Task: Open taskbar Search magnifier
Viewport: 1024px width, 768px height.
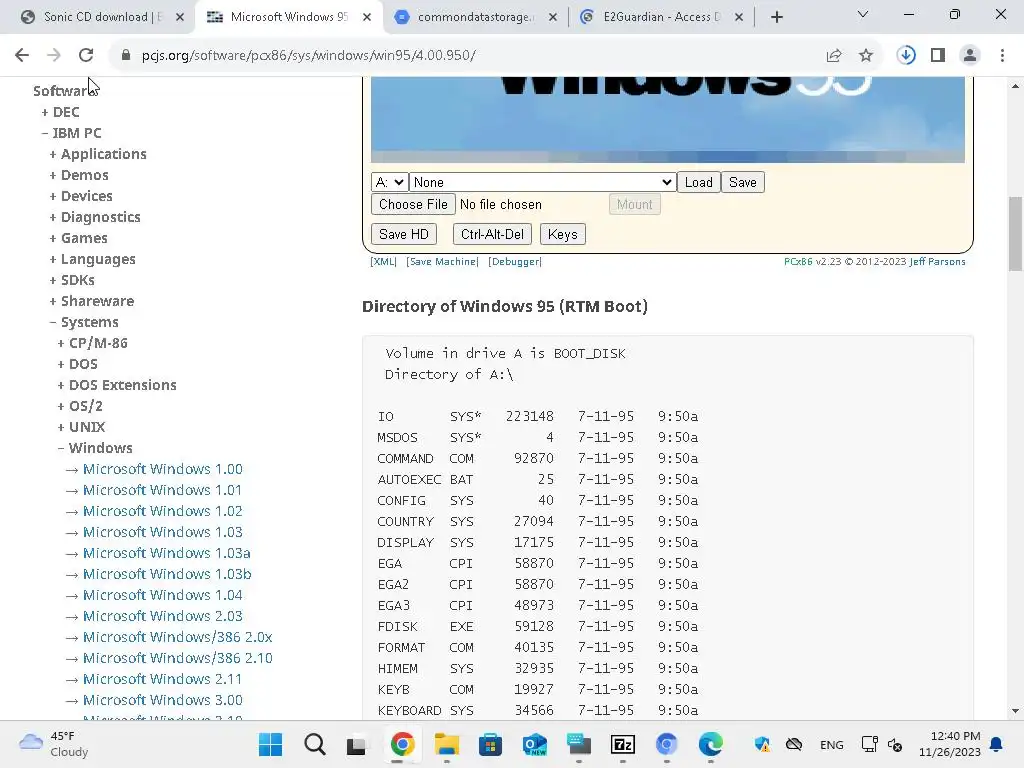Action: [x=315, y=744]
